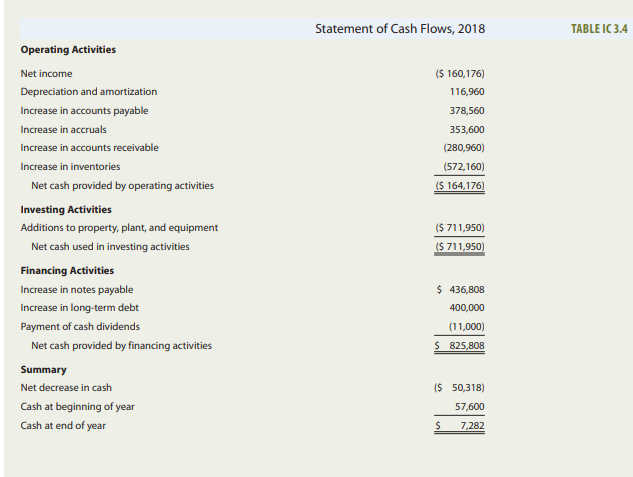
Task: Click Additions to property, plant, and equipment label
Action: 119,227
